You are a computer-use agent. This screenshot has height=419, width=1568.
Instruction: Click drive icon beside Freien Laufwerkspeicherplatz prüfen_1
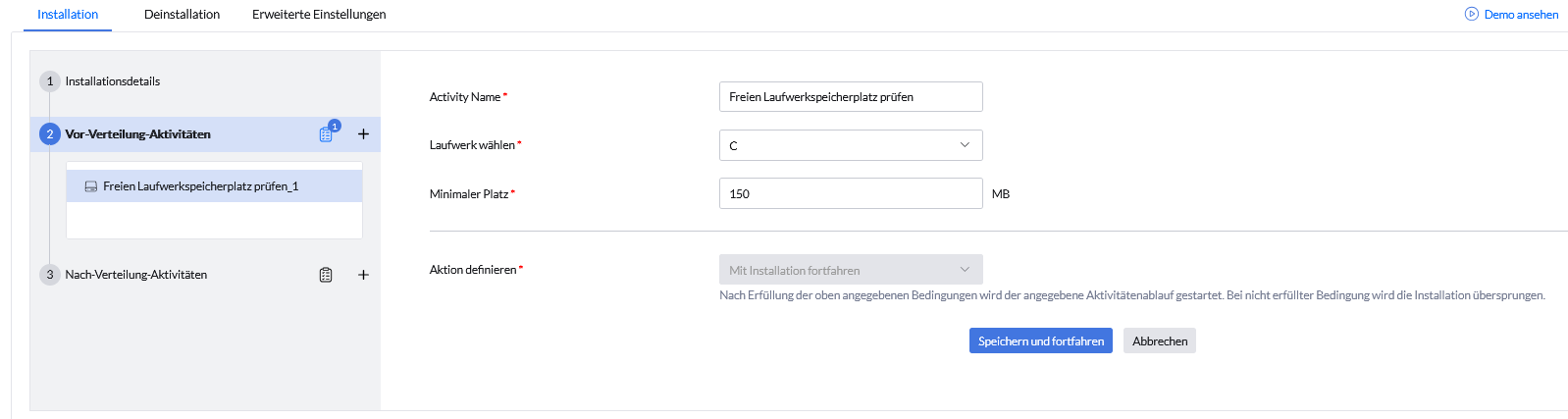91,186
